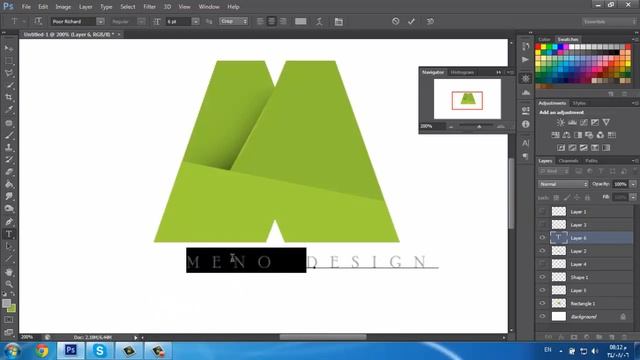Screen dimensions: 640x360
Task: Switch to the Styles tab
Action: click(579, 103)
